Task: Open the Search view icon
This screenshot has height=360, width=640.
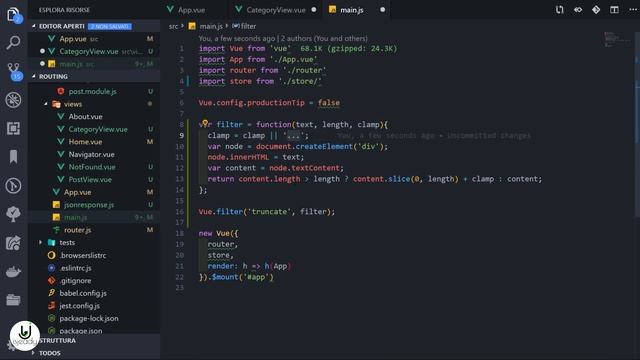Action: (x=13, y=42)
